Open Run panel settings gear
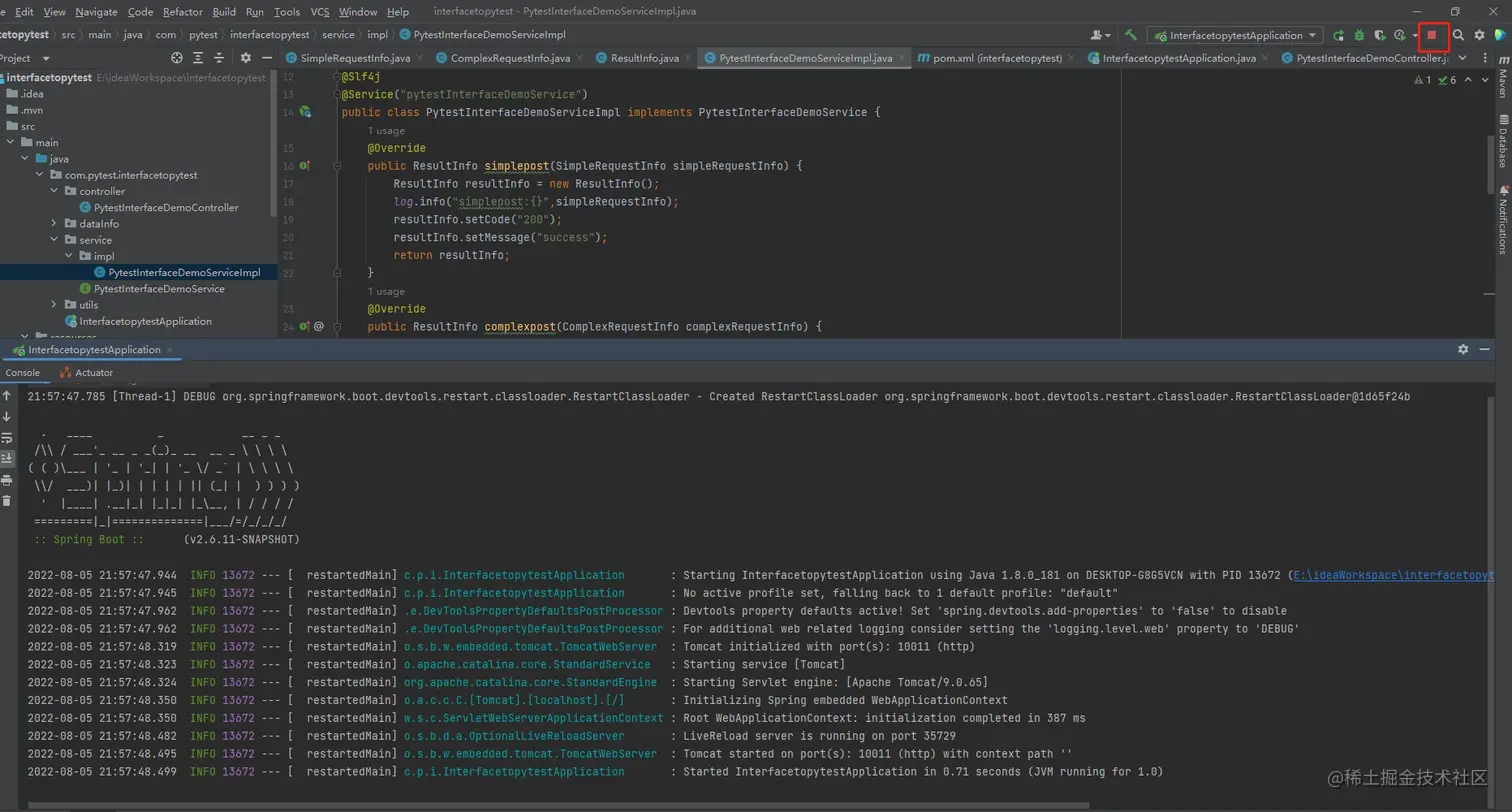 1463,350
